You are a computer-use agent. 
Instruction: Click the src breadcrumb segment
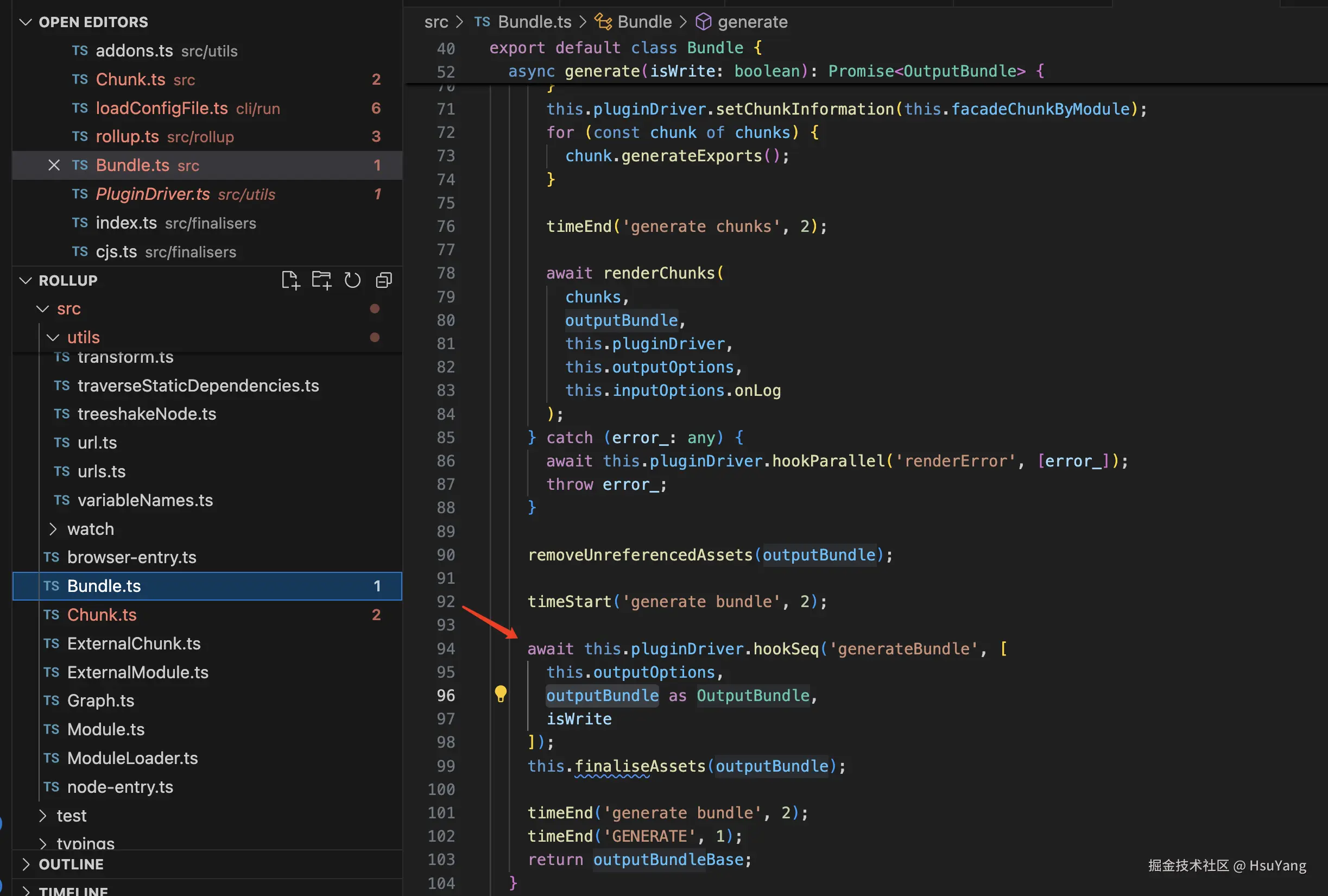click(436, 22)
